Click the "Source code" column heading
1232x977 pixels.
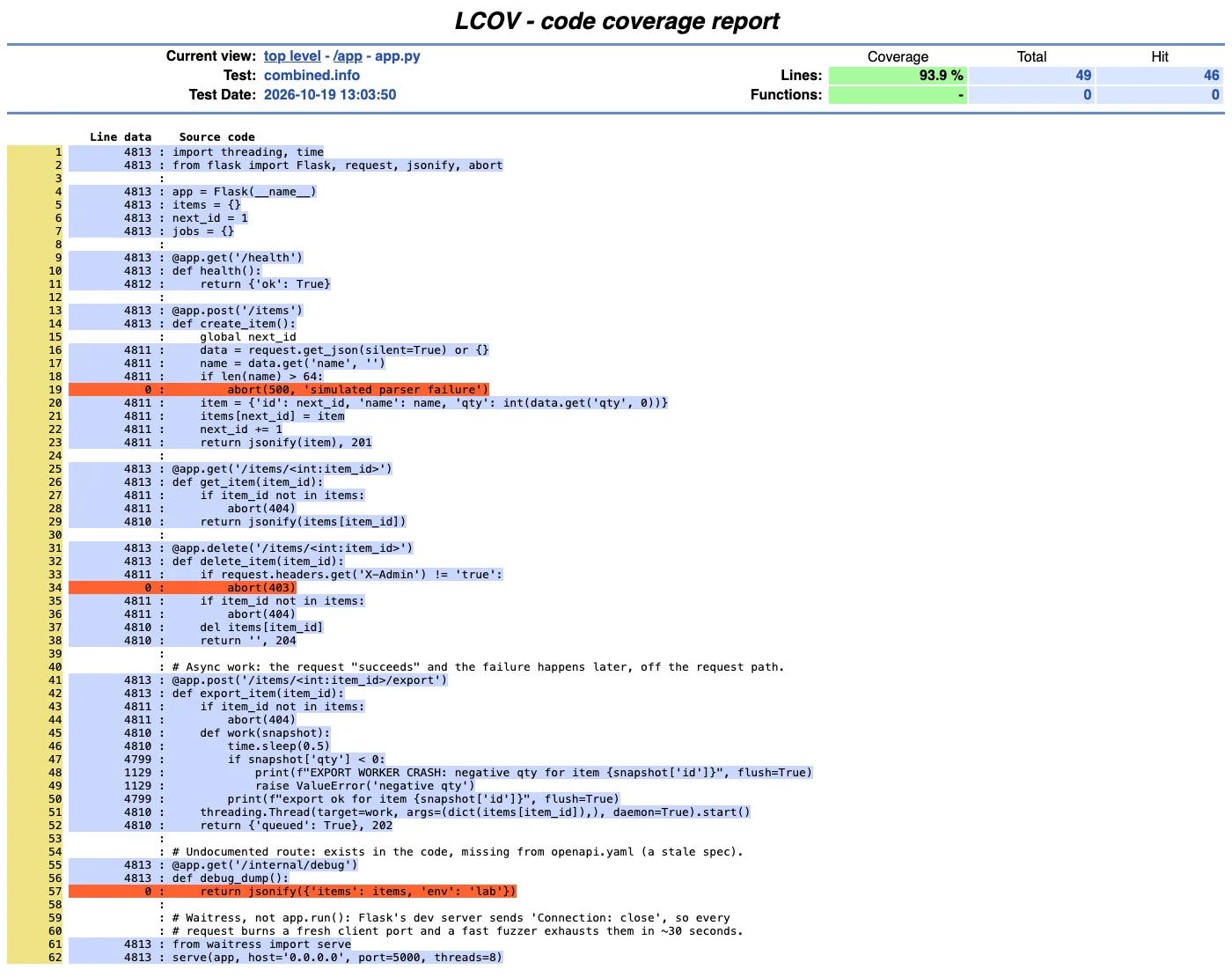[x=216, y=137]
